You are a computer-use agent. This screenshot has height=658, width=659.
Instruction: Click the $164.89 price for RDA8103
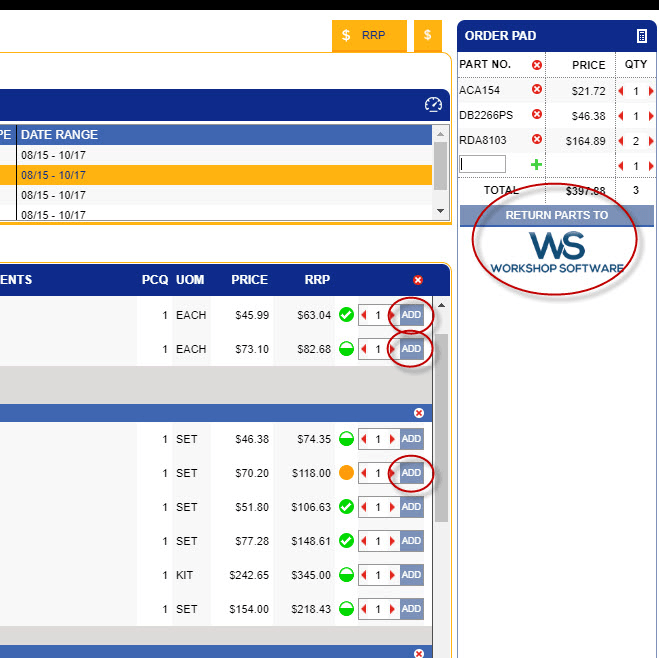pyautogui.click(x=585, y=141)
